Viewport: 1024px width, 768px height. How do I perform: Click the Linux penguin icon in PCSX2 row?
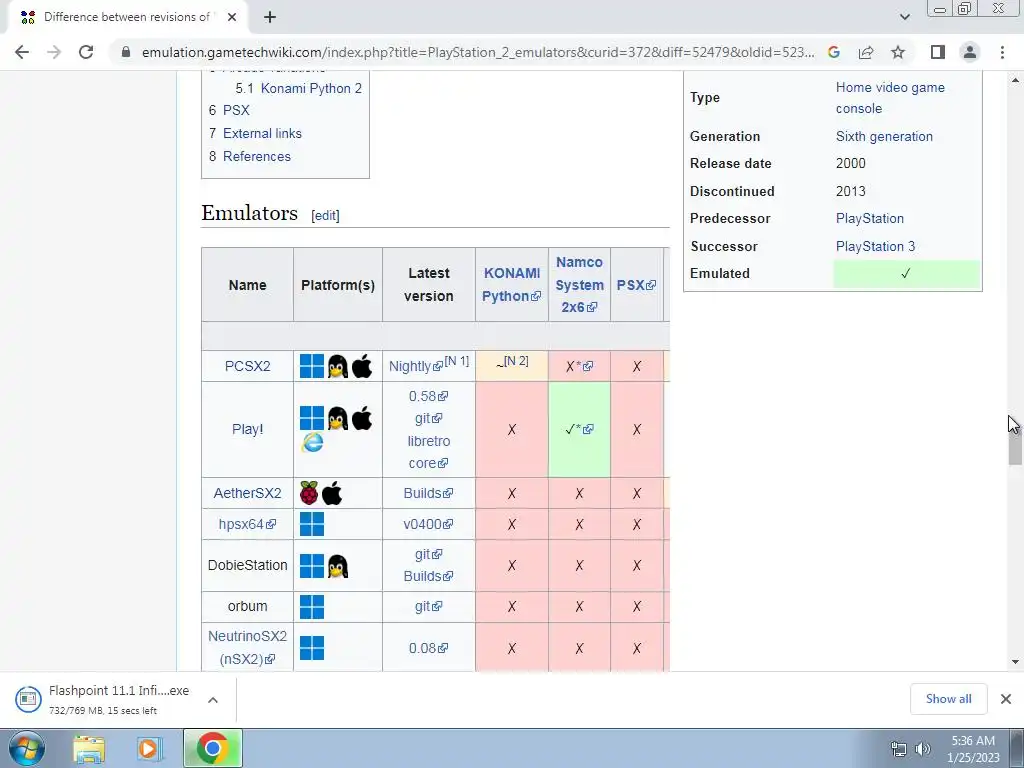pyautogui.click(x=338, y=366)
